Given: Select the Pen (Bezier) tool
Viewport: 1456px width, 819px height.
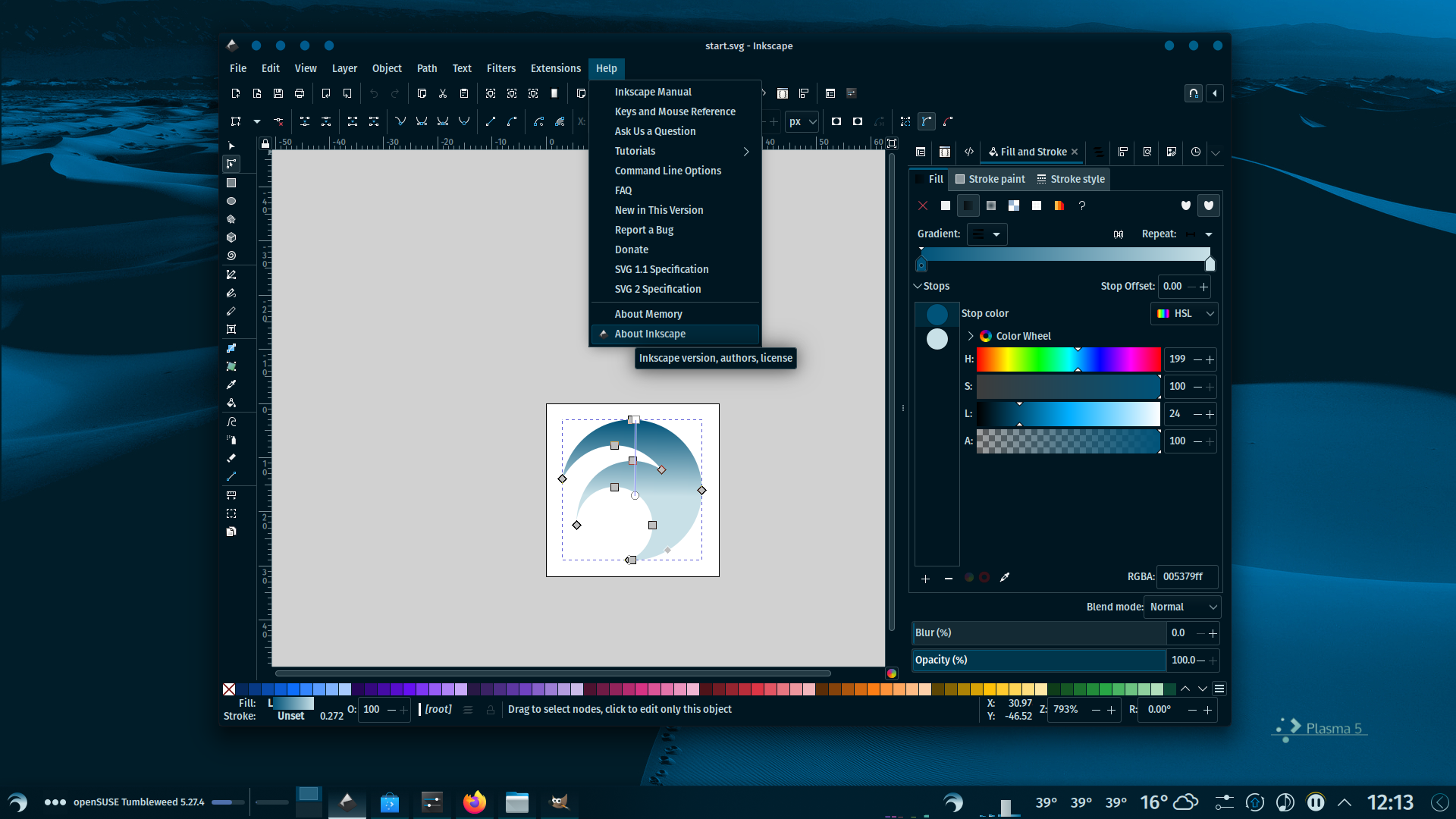Looking at the screenshot, I should pos(231,275).
